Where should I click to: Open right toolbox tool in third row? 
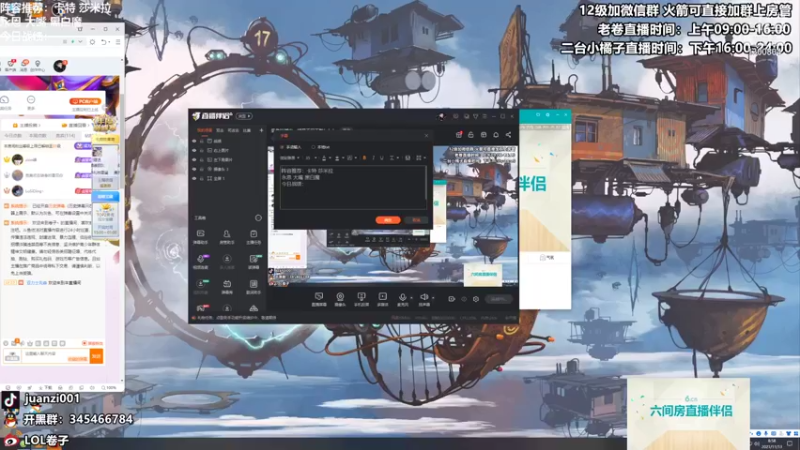pyautogui.click(x=254, y=286)
